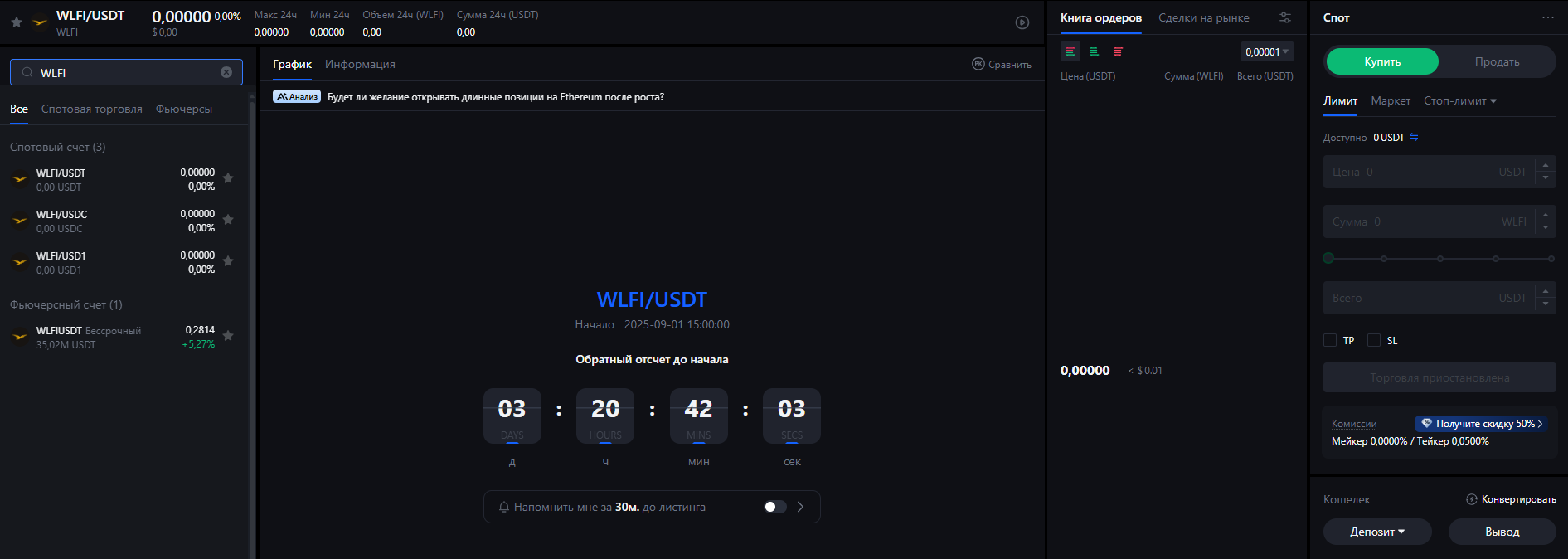Click the Всего total USDT field
Image resolution: width=1568 pixels, height=559 pixels.
tap(1428, 298)
